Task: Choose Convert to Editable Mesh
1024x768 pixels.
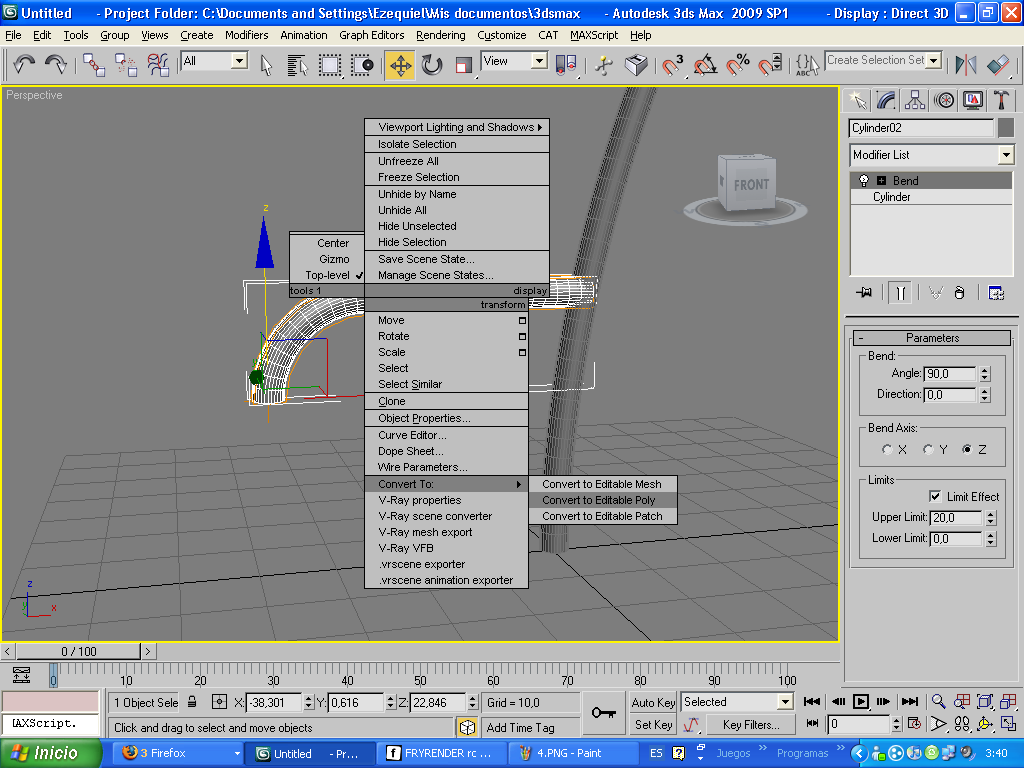Action: (x=603, y=484)
